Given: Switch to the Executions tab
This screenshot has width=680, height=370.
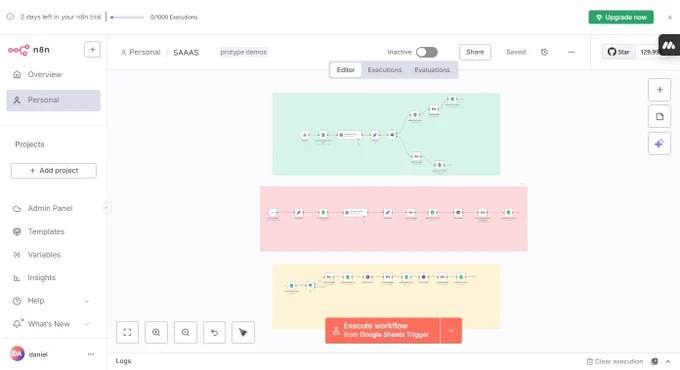Looking at the screenshot, I should (385, 70).
